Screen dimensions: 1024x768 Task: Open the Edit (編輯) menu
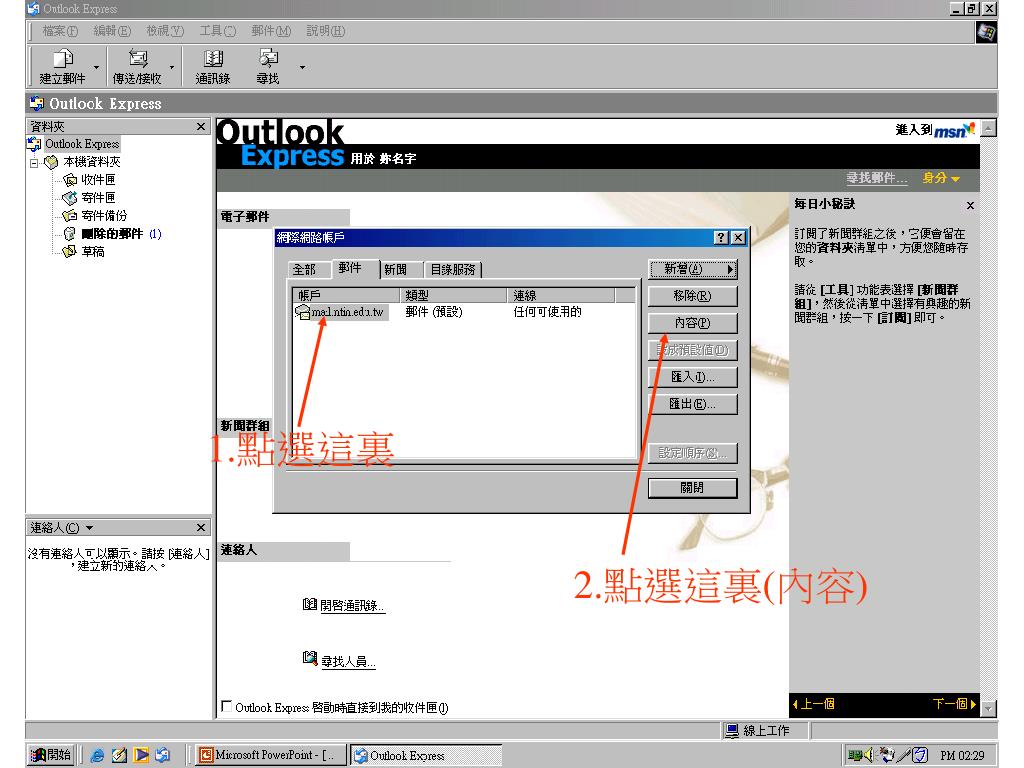coord(112,31)
